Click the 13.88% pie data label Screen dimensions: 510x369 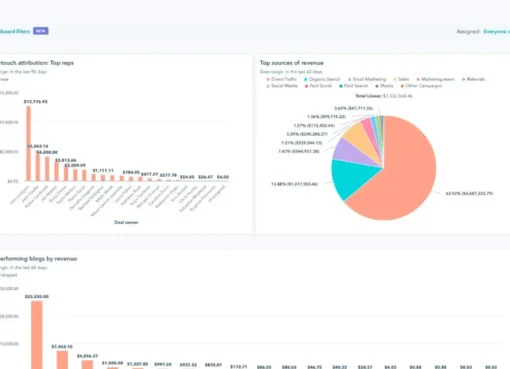pyautogui.click(x=295, y=184)
